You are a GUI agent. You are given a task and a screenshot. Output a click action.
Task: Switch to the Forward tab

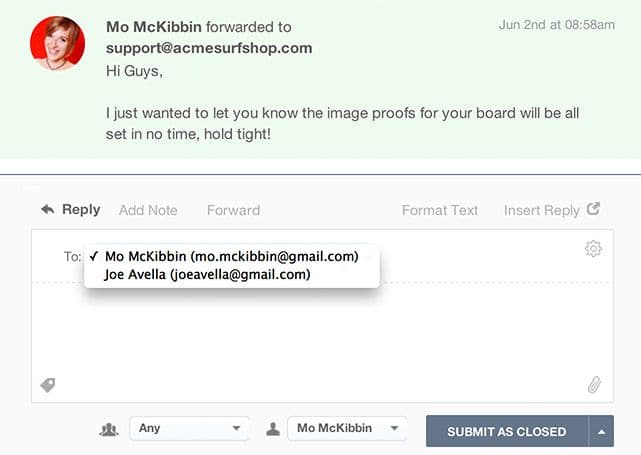pyautogui.click(x=233, y=210)
